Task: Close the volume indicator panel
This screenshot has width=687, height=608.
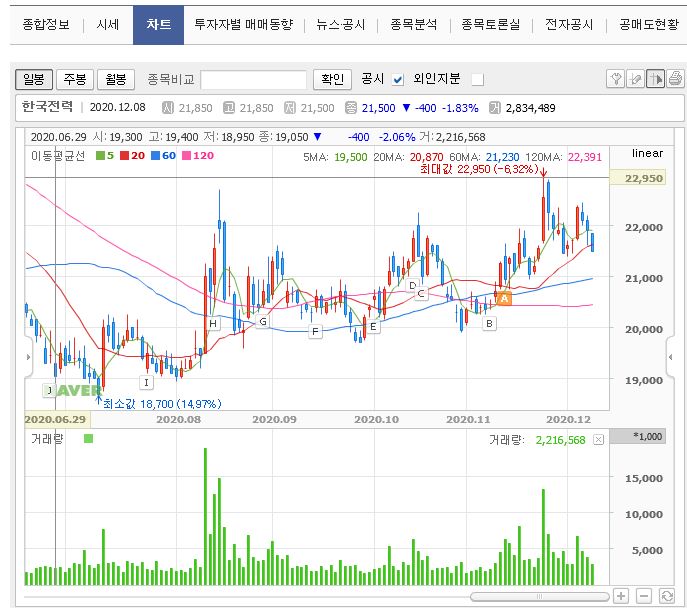Action: [598, 440]
